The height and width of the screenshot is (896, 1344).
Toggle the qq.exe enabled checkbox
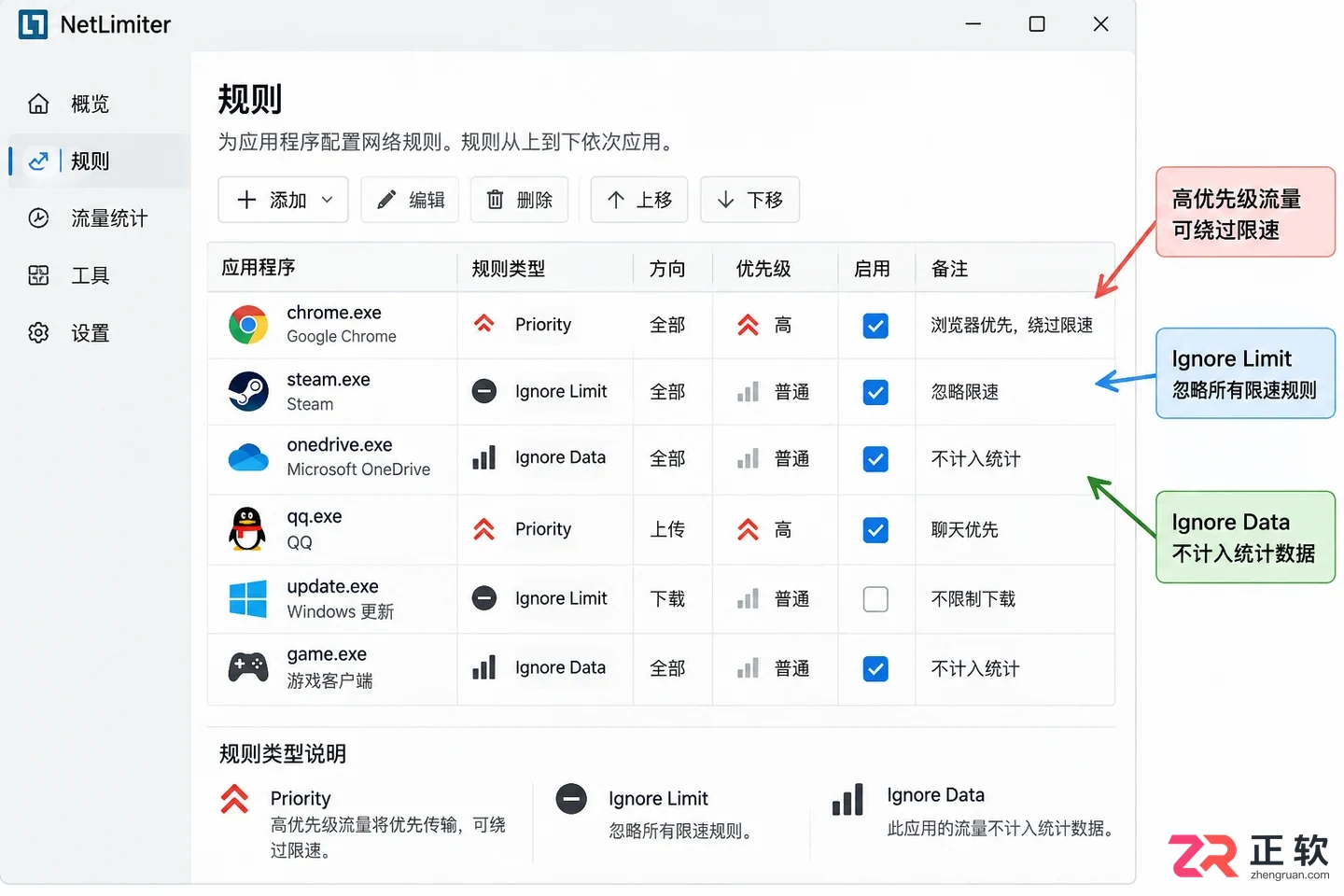(875, 530)
